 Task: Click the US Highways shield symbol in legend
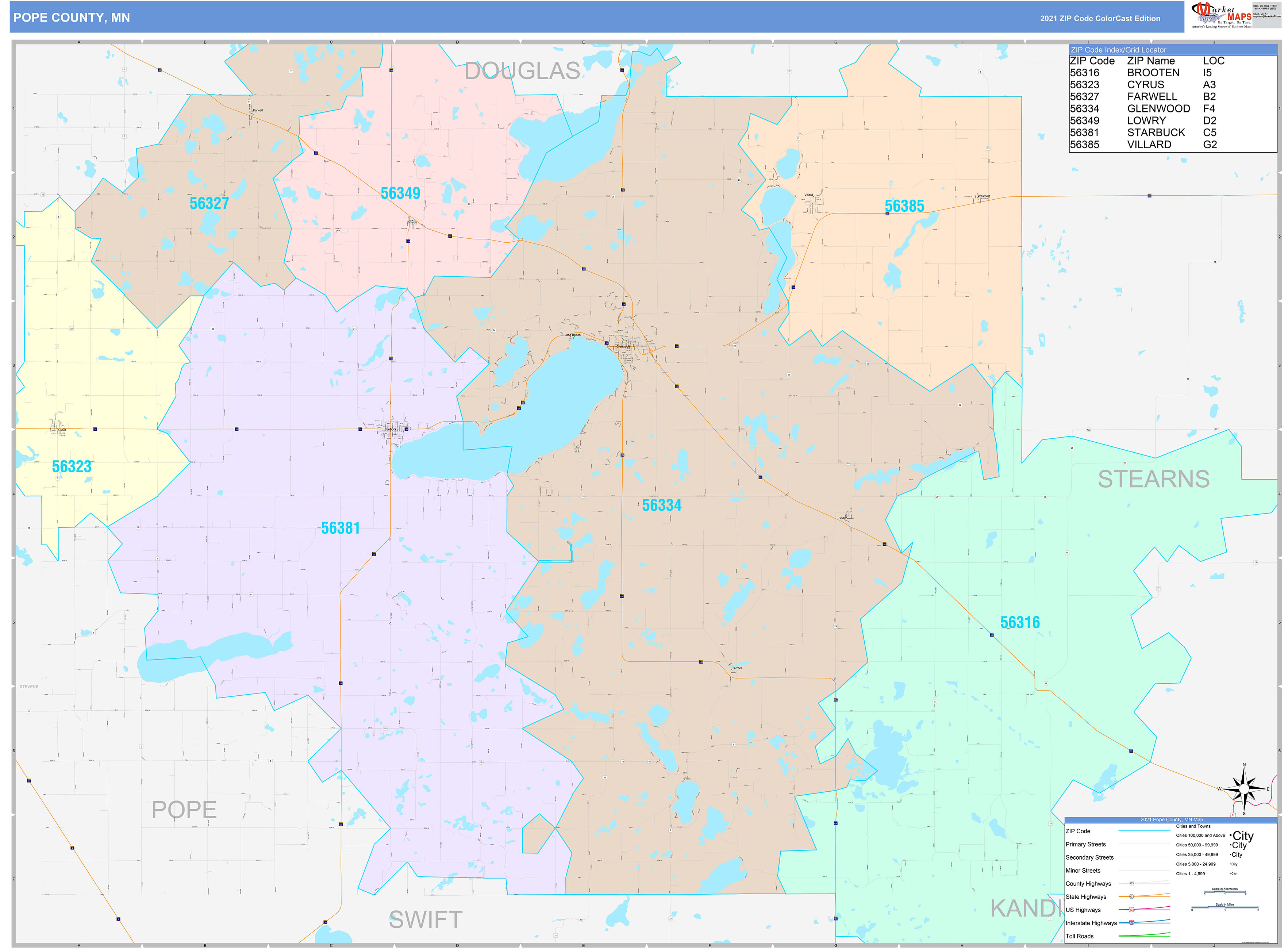click(1131, 910)
